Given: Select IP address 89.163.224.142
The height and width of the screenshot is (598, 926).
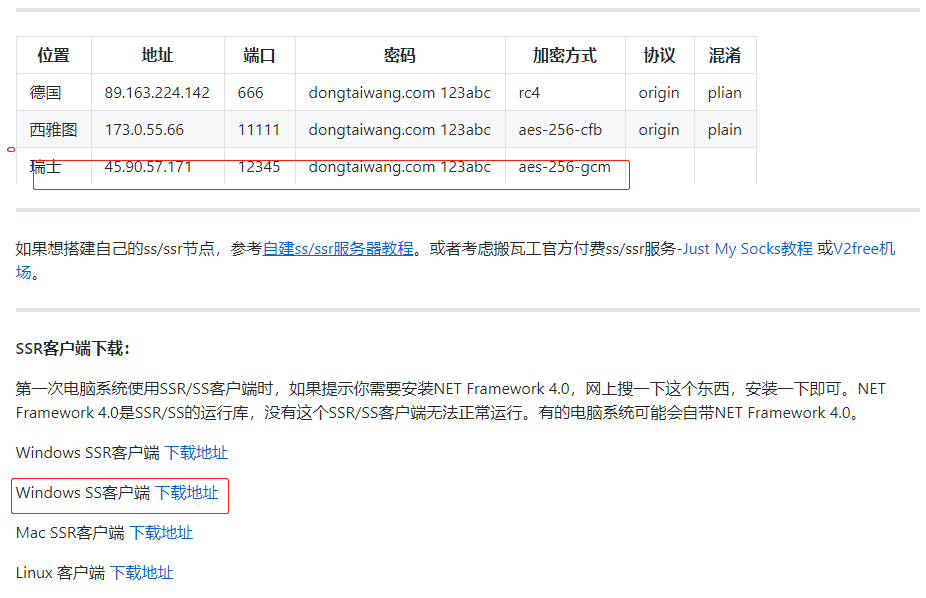Looking at the screenshot, I should [157, 93].
